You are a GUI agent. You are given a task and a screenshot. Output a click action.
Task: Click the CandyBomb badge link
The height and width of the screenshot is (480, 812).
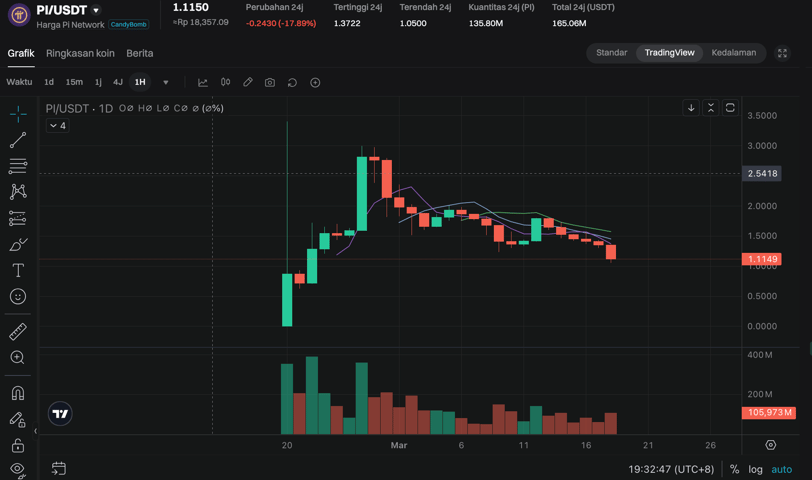point(129,24)
